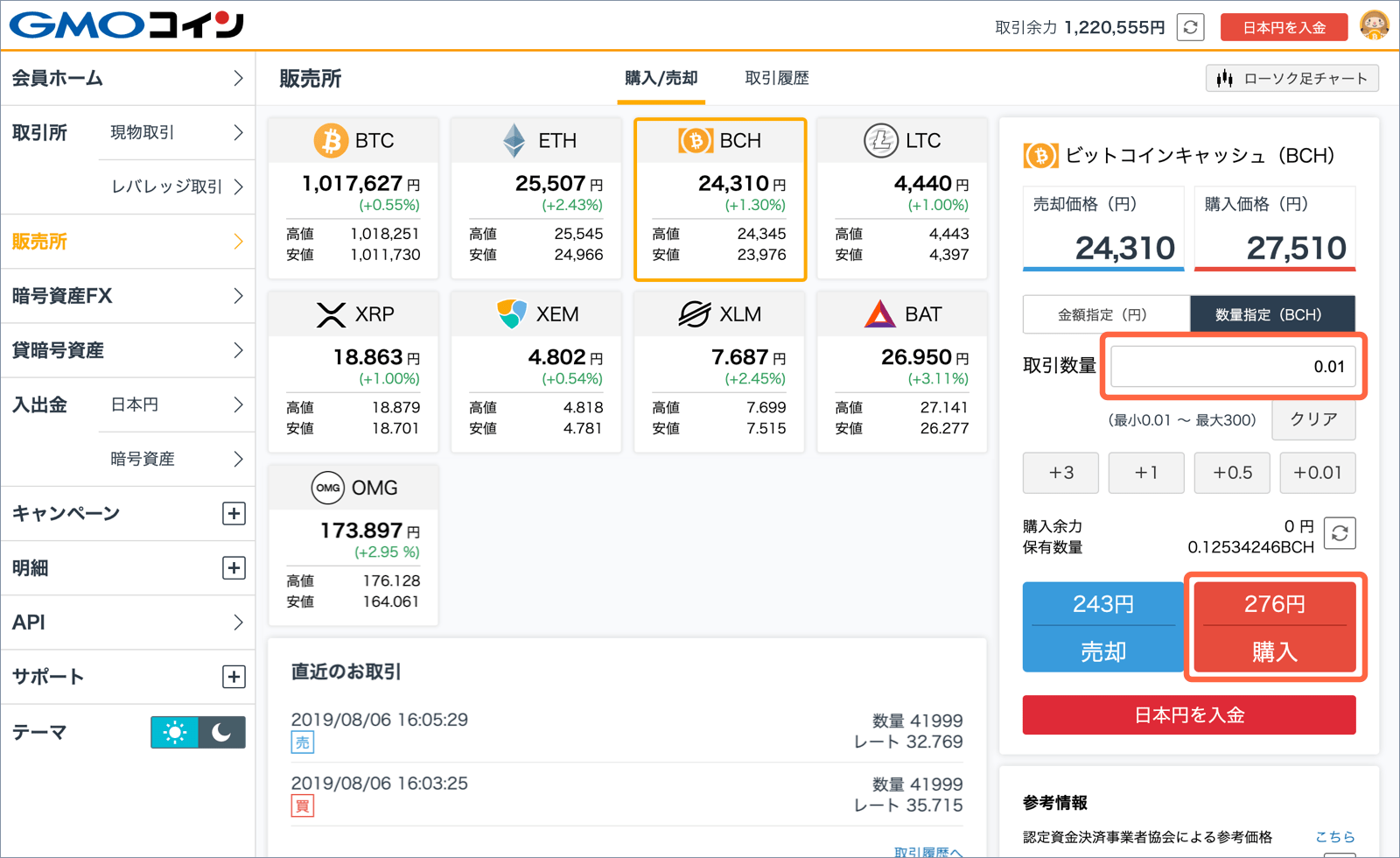Click the 取引余力 1,220,555円 text
This screenshot has height=858, width=1400.
click(1080, 27)
